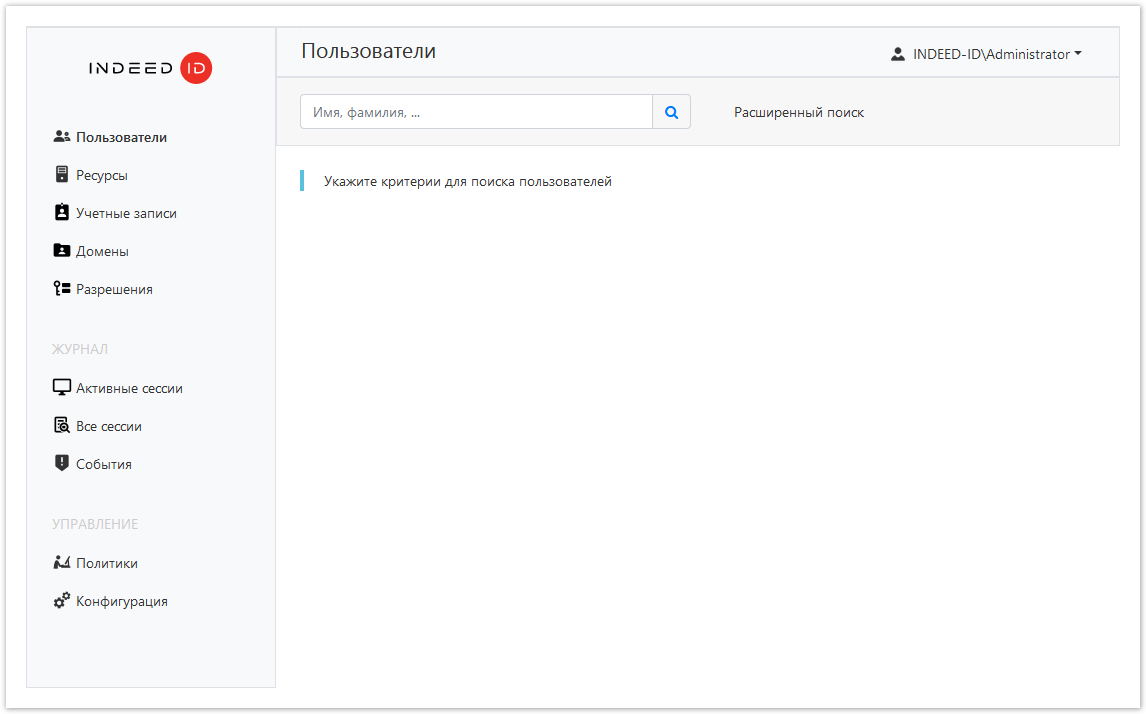1146x714 pixels.
Task: Expand the INDEED-ID\Administrator account menu
Action: [x=990, y=55]
